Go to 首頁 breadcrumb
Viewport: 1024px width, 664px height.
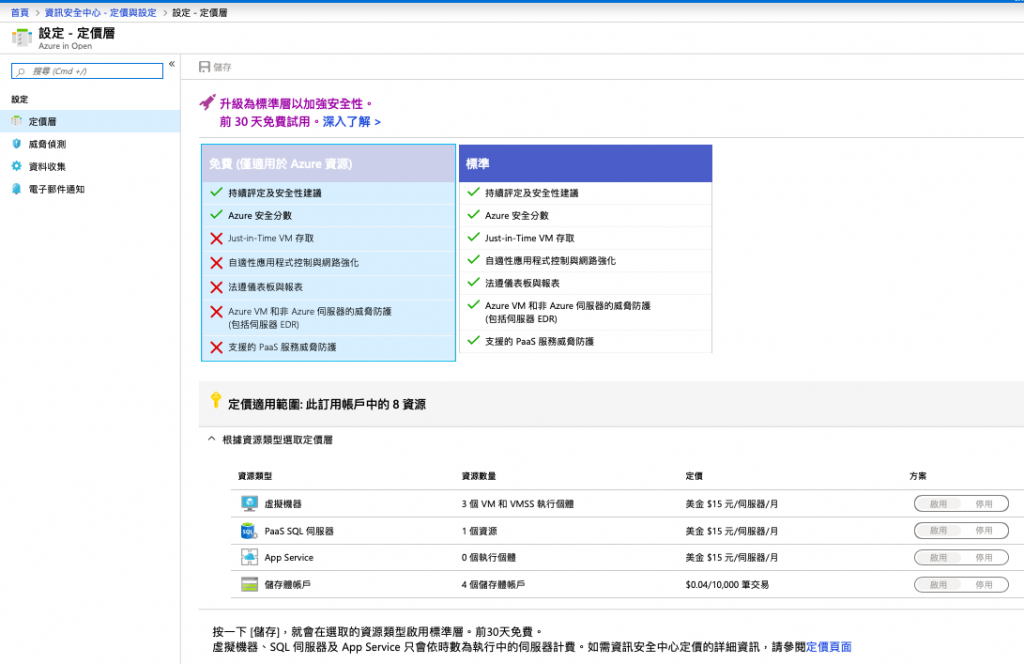(20, 12)
